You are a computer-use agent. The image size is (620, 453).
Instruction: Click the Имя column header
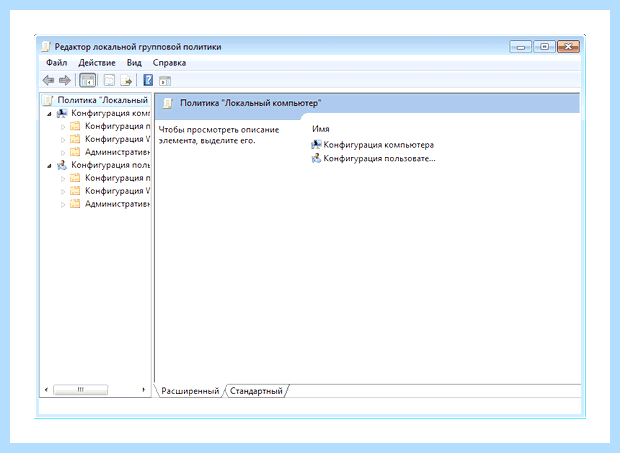click(x=321, y=129)
